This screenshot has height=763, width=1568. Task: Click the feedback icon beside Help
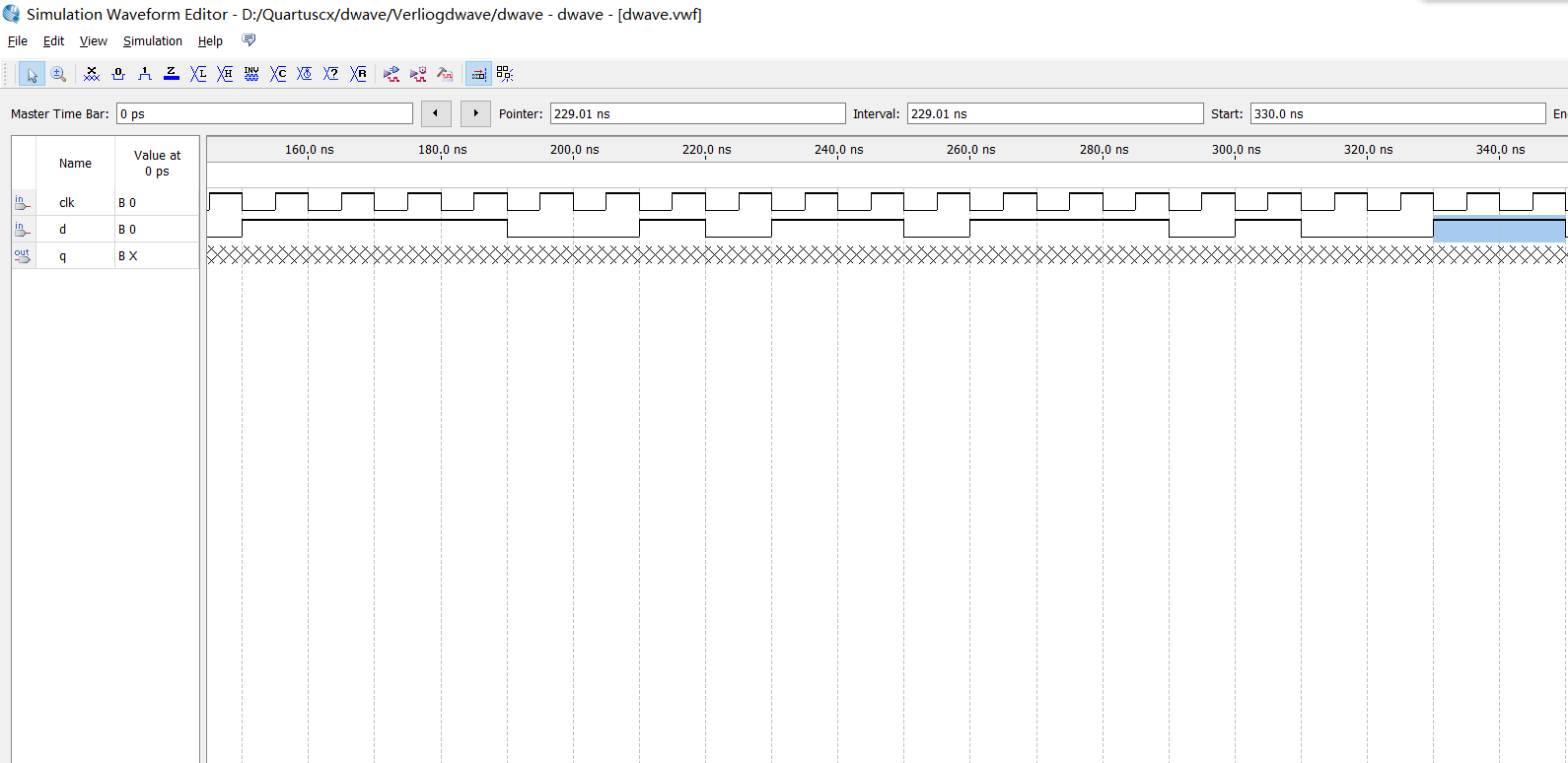[x=249, y=40]
